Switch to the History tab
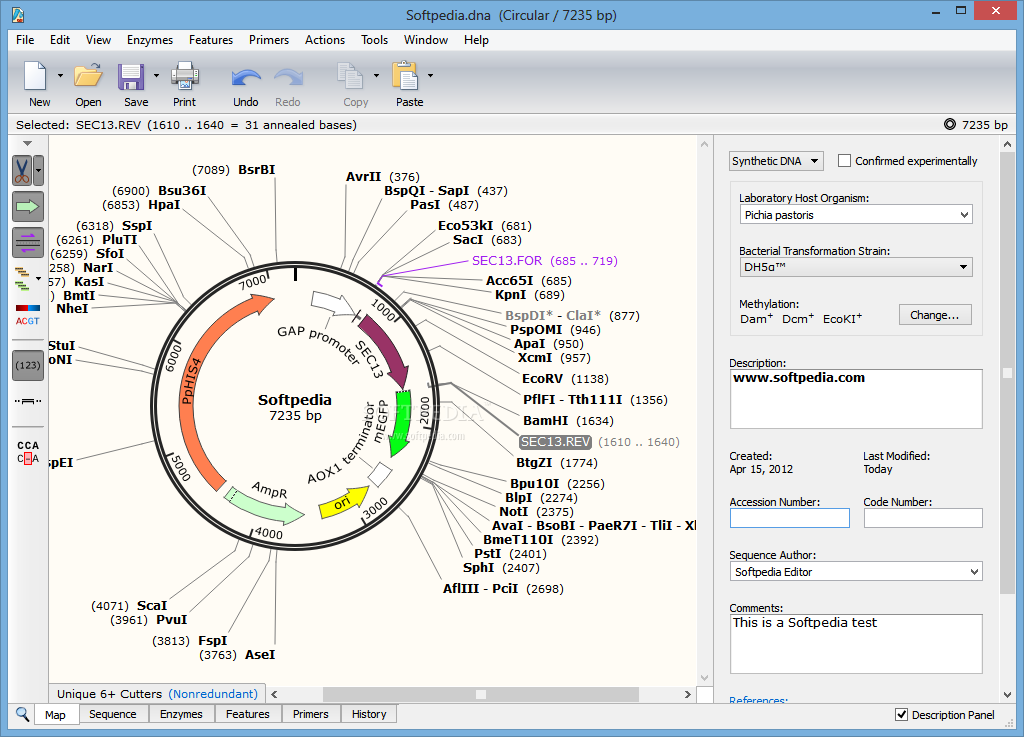1024x737 pixels. tap(369, 714)
